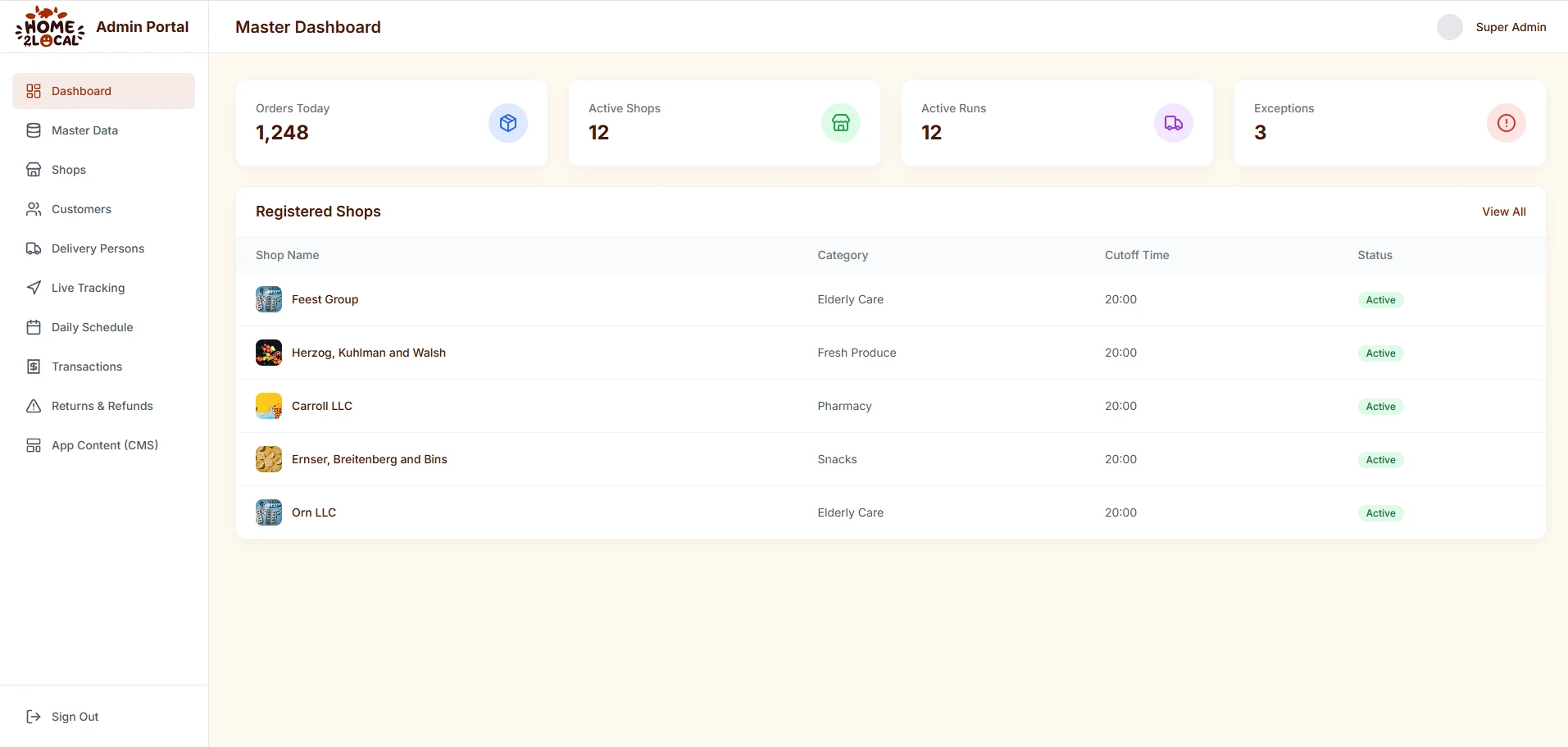Click the Daily Schedule calendar icon
This screenshot has width=1568, height=747.
click(34, 327)
